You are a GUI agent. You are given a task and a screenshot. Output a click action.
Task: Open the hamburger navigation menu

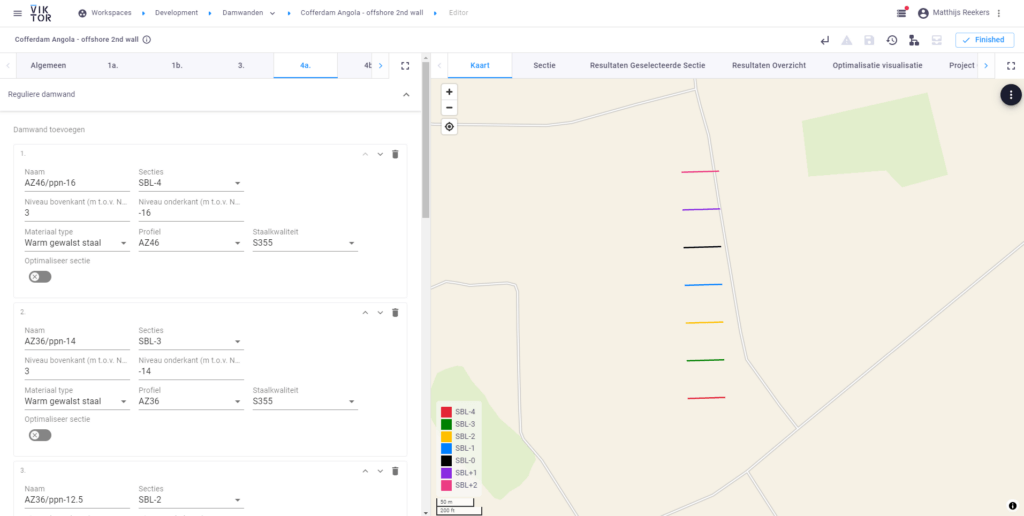(x=18, y=13)
